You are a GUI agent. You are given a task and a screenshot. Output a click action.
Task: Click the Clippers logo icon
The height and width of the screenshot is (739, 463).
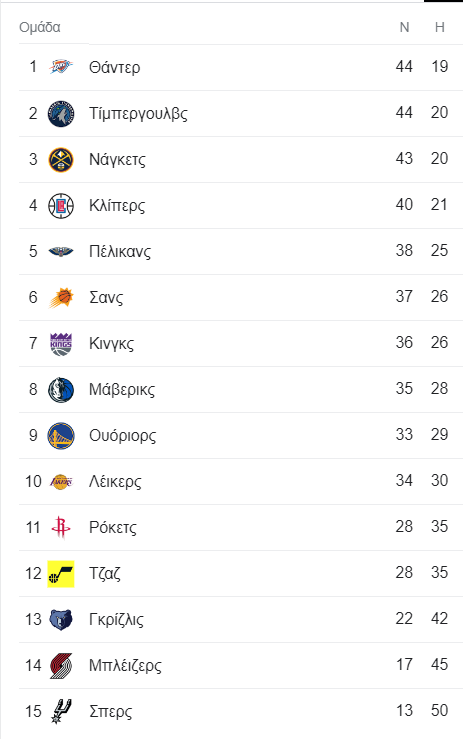(x=61, y=205)
